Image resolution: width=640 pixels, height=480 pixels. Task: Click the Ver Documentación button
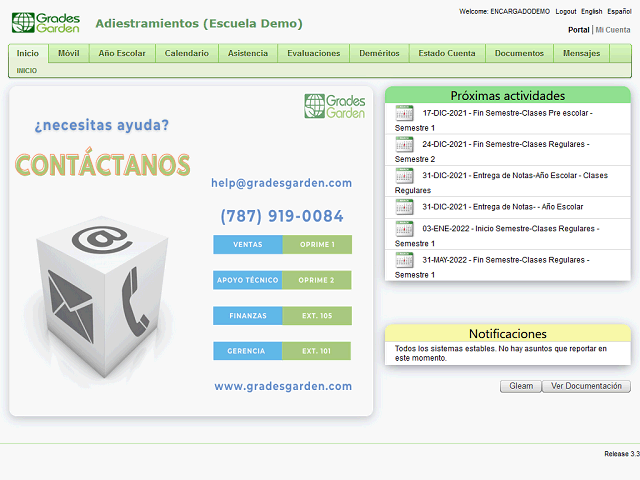[x=586, y=386]
